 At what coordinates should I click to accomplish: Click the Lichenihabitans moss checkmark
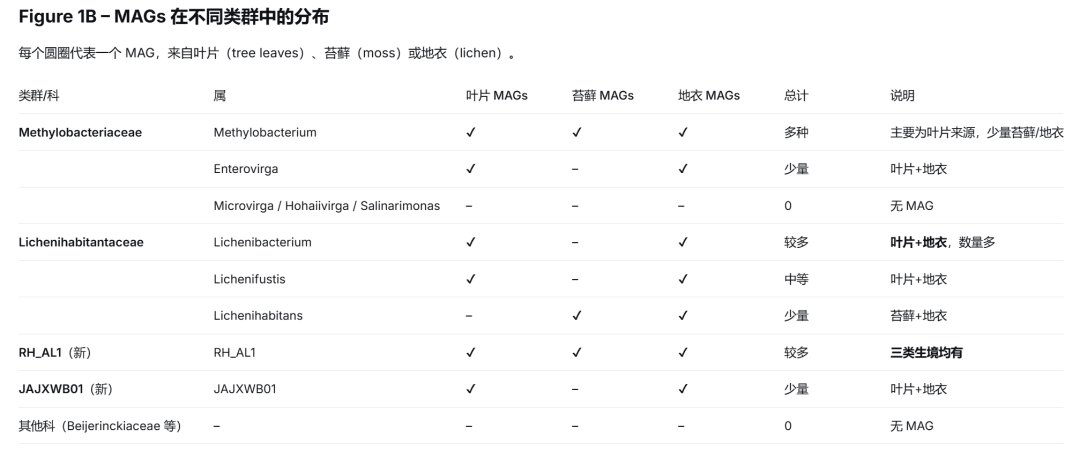[577, 315]
